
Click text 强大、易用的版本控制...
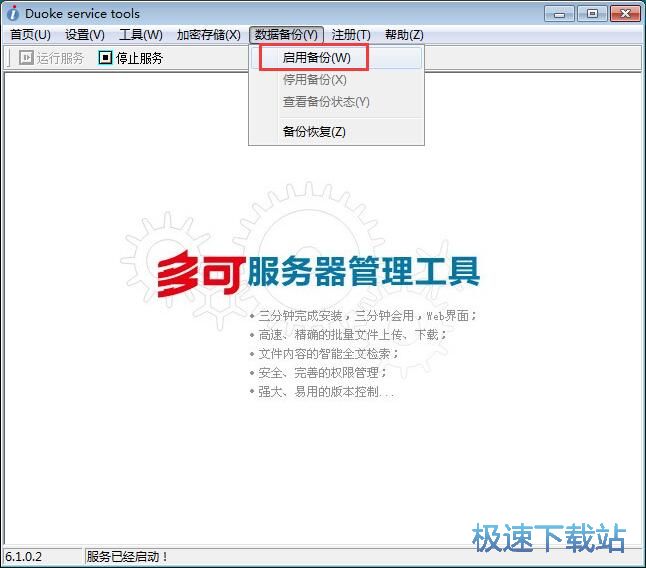pyautogui.click(x=318, y=392)
